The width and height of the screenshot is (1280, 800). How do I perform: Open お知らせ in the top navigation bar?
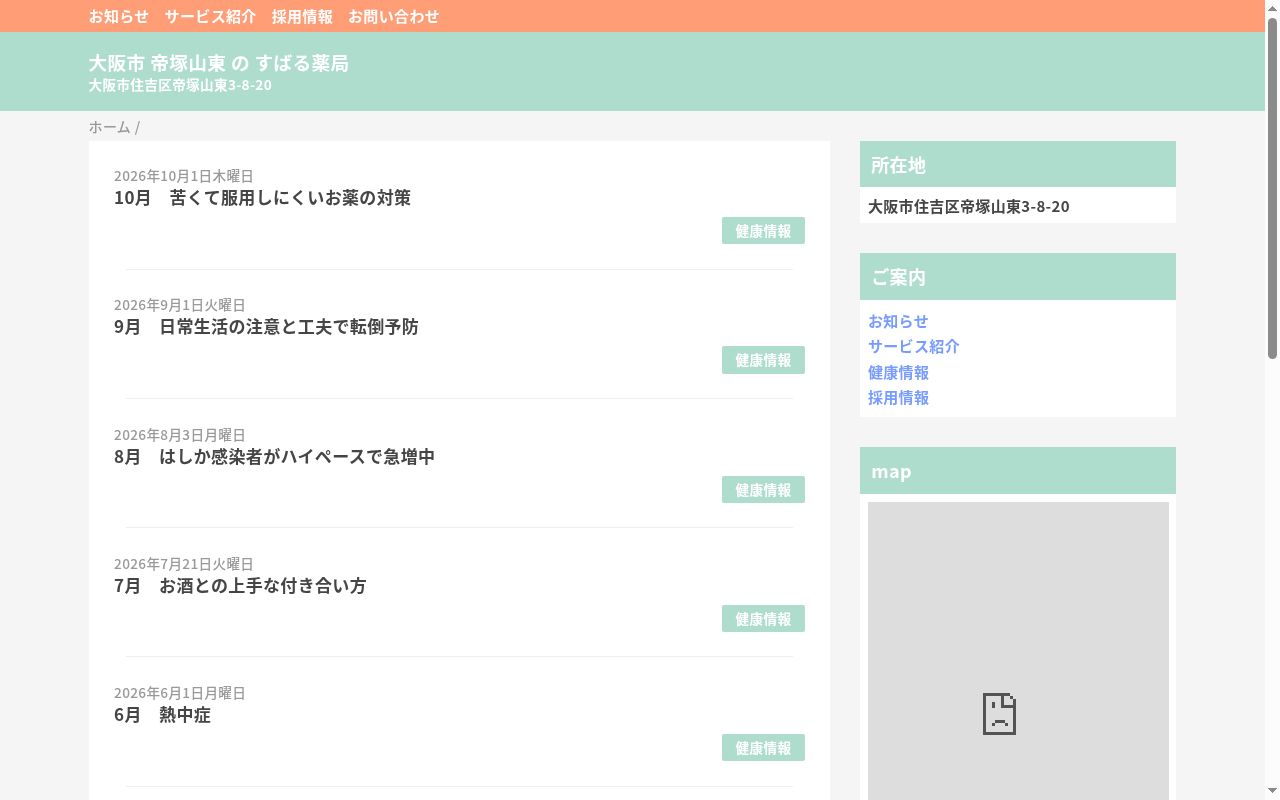click(118, 16)
